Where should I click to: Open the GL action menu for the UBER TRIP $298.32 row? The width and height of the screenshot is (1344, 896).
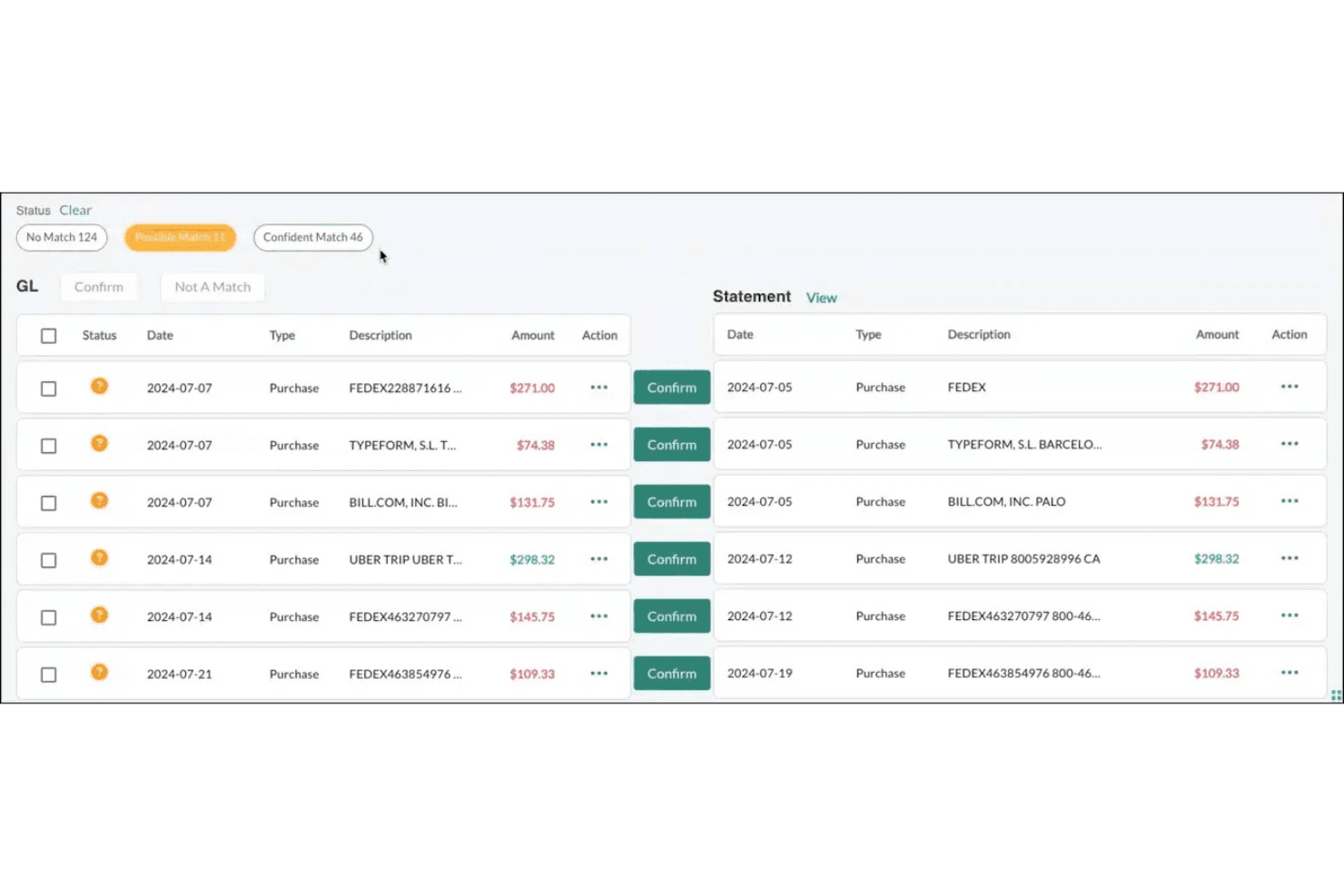[x=599, y=559]
